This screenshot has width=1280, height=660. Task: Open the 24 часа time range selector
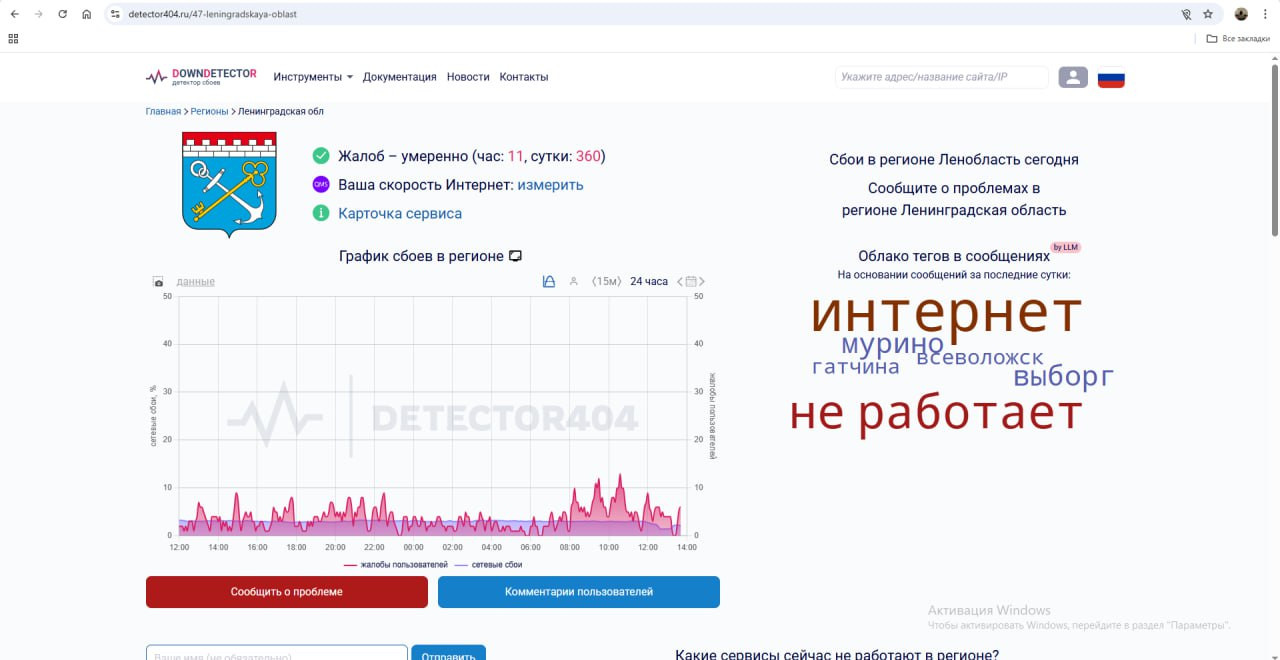(648, 282)
